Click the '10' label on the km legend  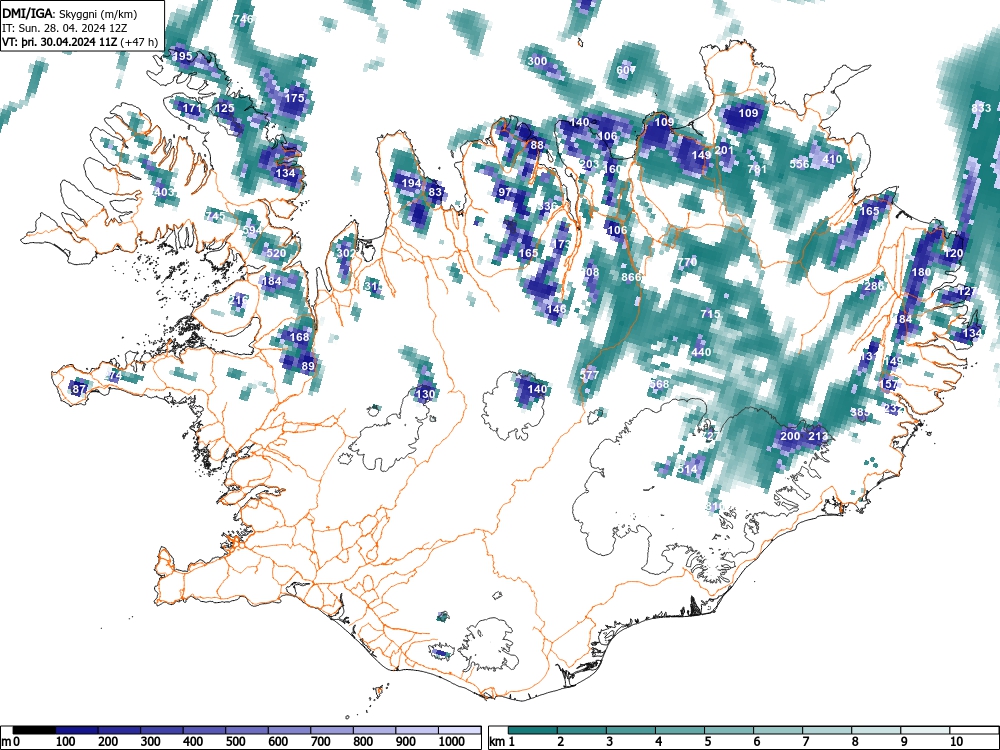click(956, 742)
